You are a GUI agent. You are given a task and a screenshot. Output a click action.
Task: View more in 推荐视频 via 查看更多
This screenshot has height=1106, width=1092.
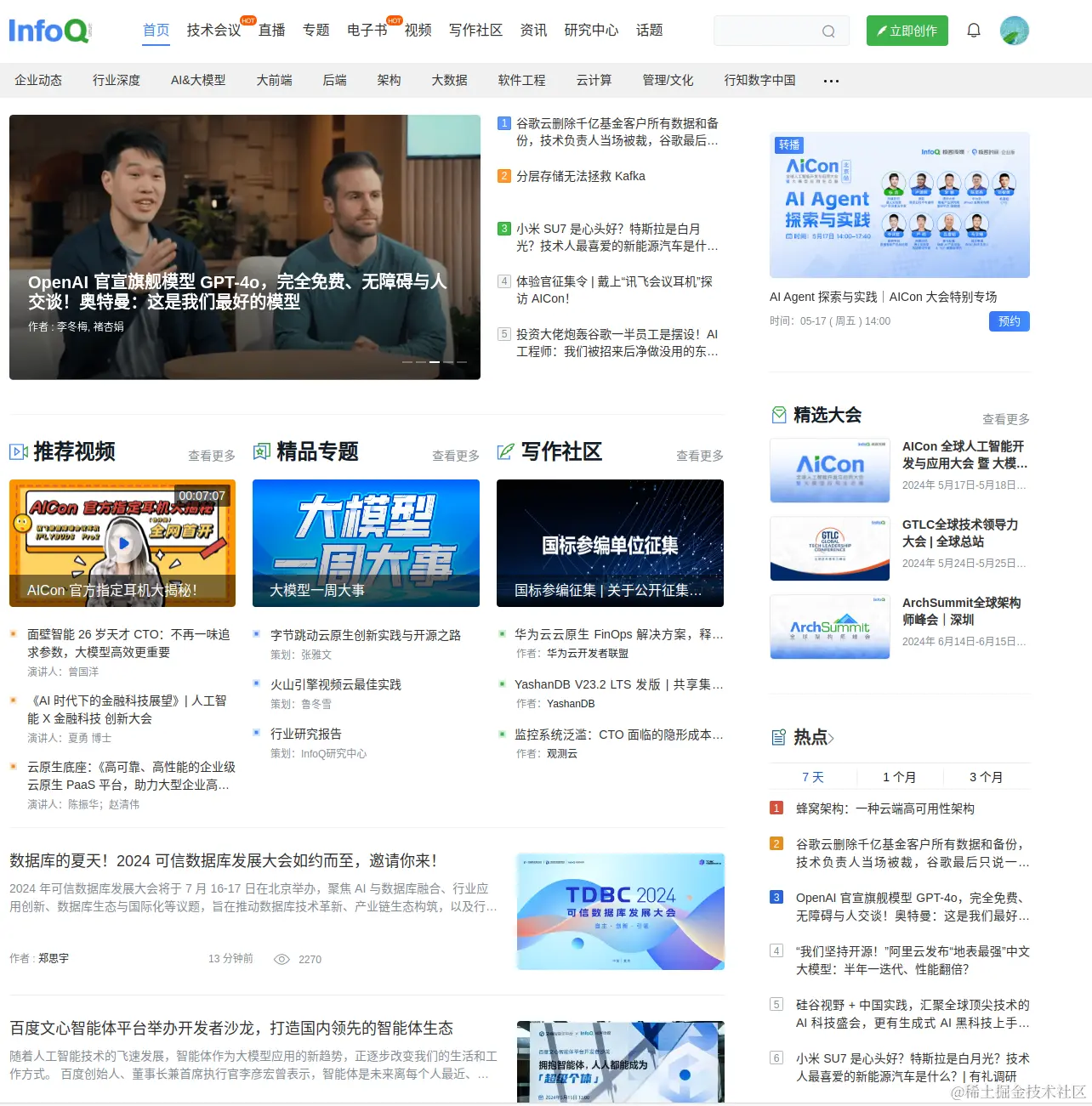click(x=212, y=456)
